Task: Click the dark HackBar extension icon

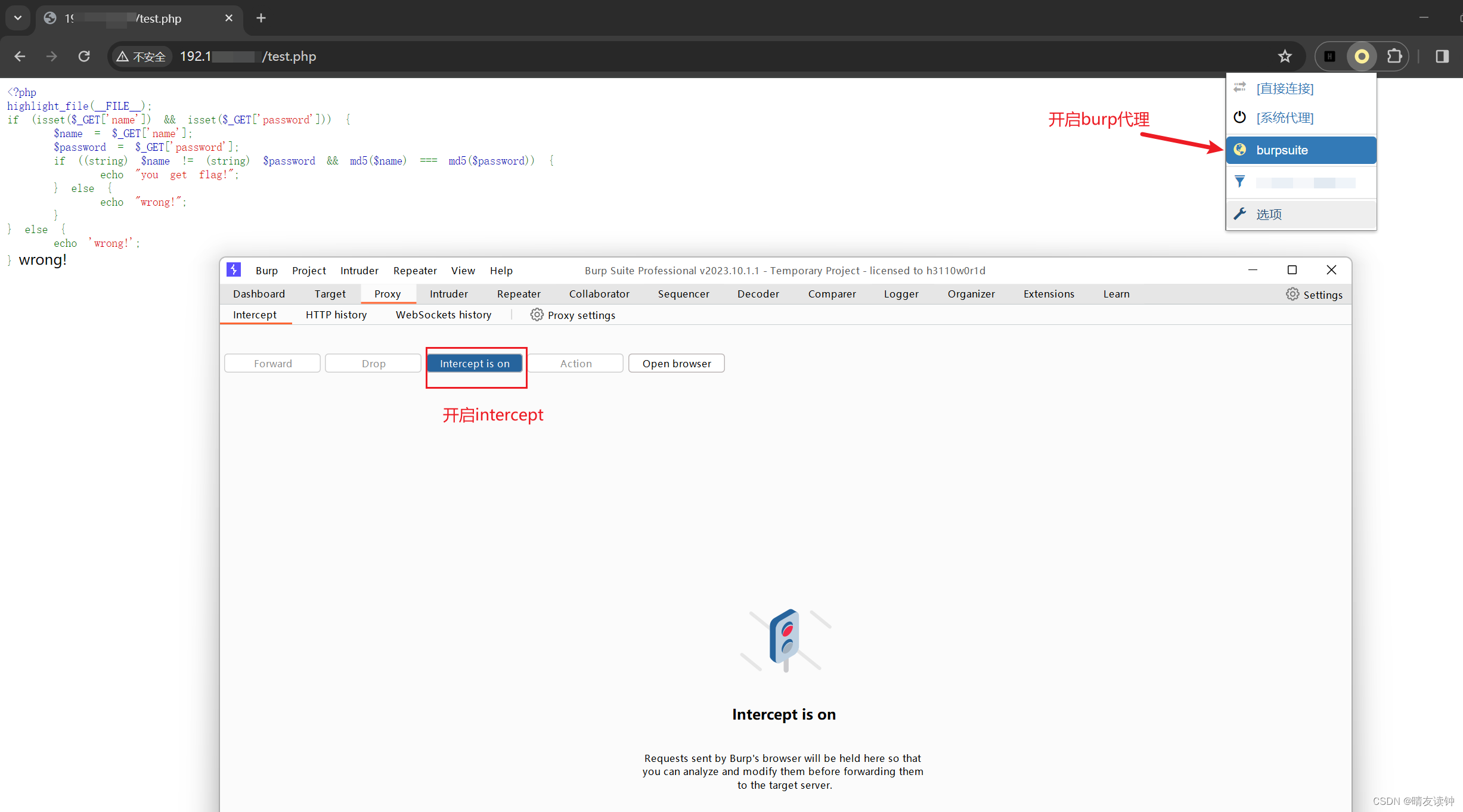Action: (1329, 56)
